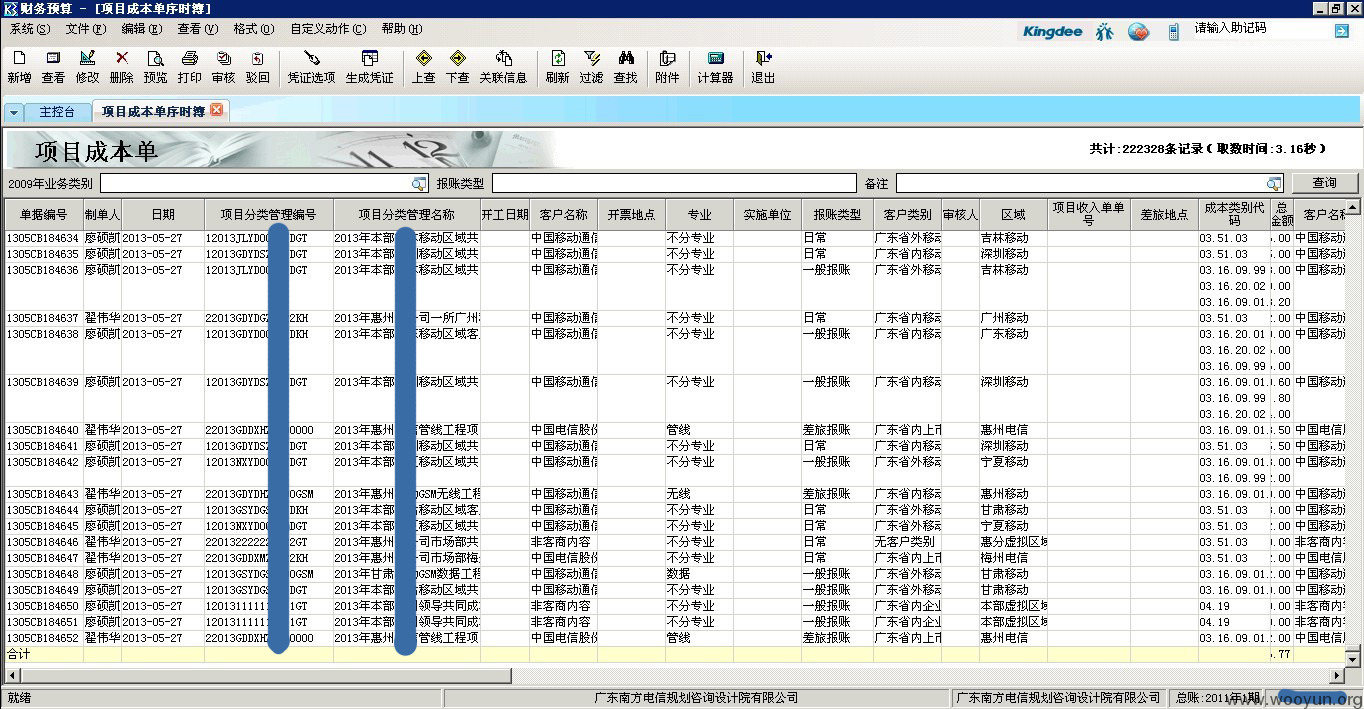The width and height of the screenshot is (1364, 709).
Task: Click the 报账类型 input field
Action: click(x=674, y=183)
